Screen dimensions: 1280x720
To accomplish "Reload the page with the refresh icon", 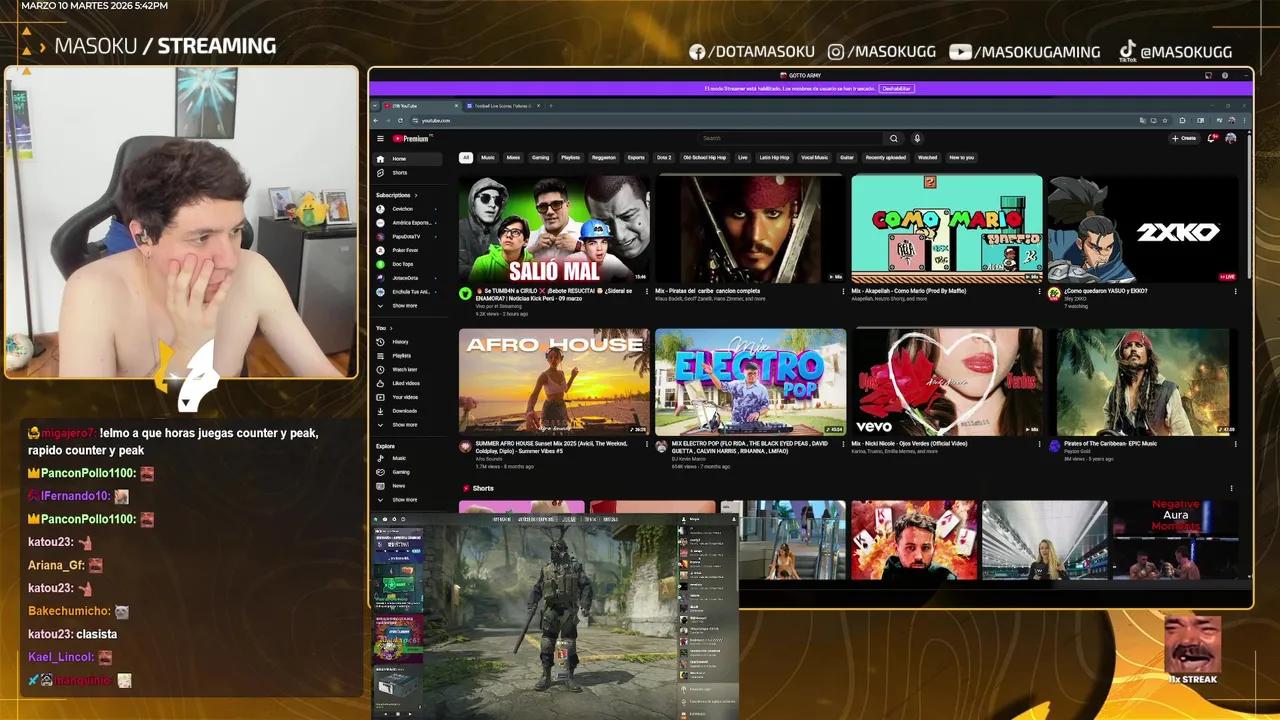I will (x=401, y=120).
